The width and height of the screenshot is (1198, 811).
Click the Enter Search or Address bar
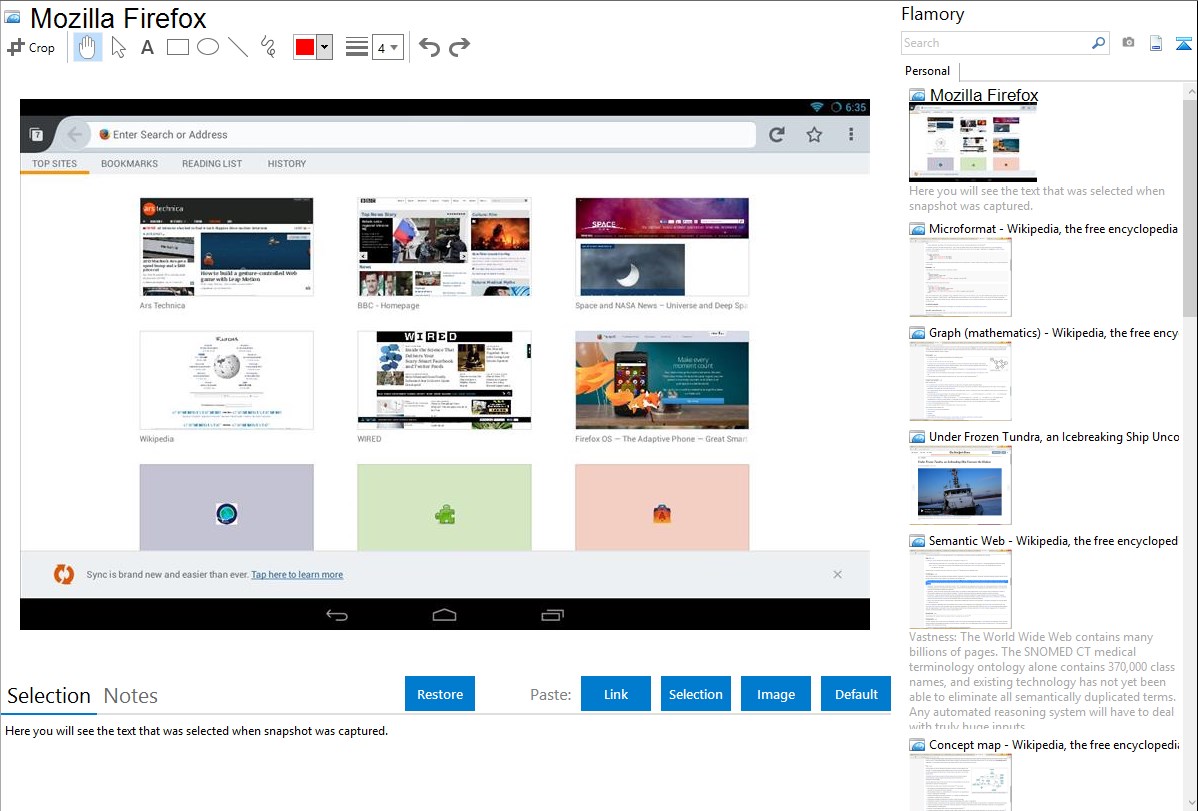tap(423, 135)
